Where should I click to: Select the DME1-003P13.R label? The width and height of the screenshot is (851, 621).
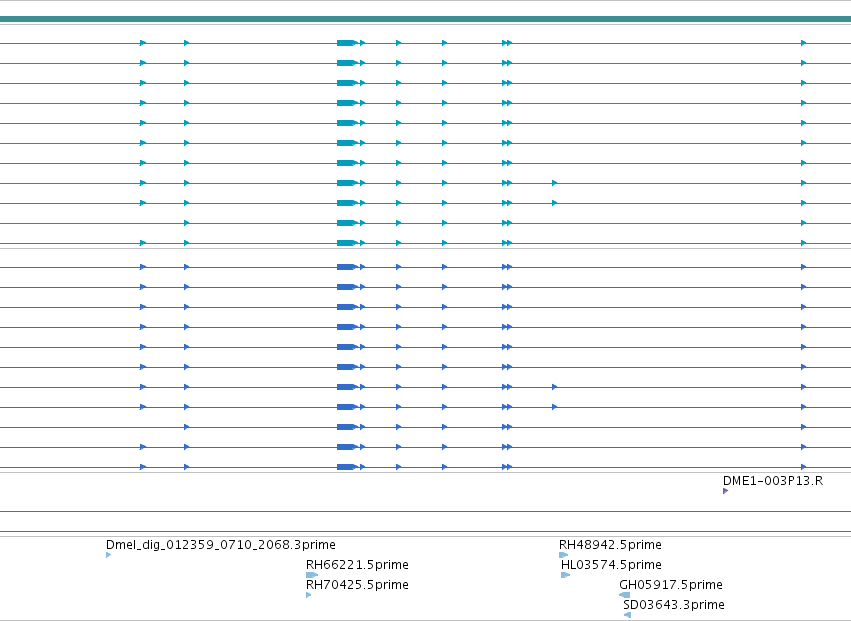click(x=773, y=481)
